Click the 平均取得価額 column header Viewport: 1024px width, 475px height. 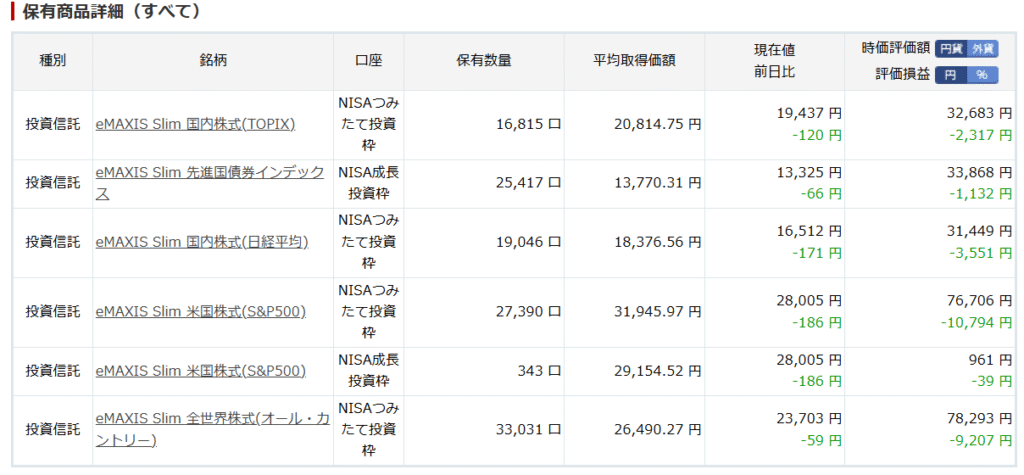point(634,61)
